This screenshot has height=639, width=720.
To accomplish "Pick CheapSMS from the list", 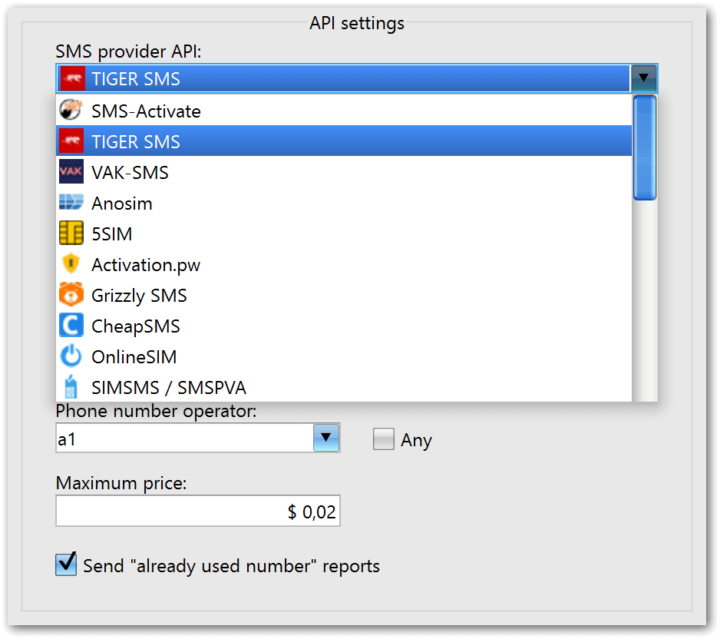I will 343,325.
